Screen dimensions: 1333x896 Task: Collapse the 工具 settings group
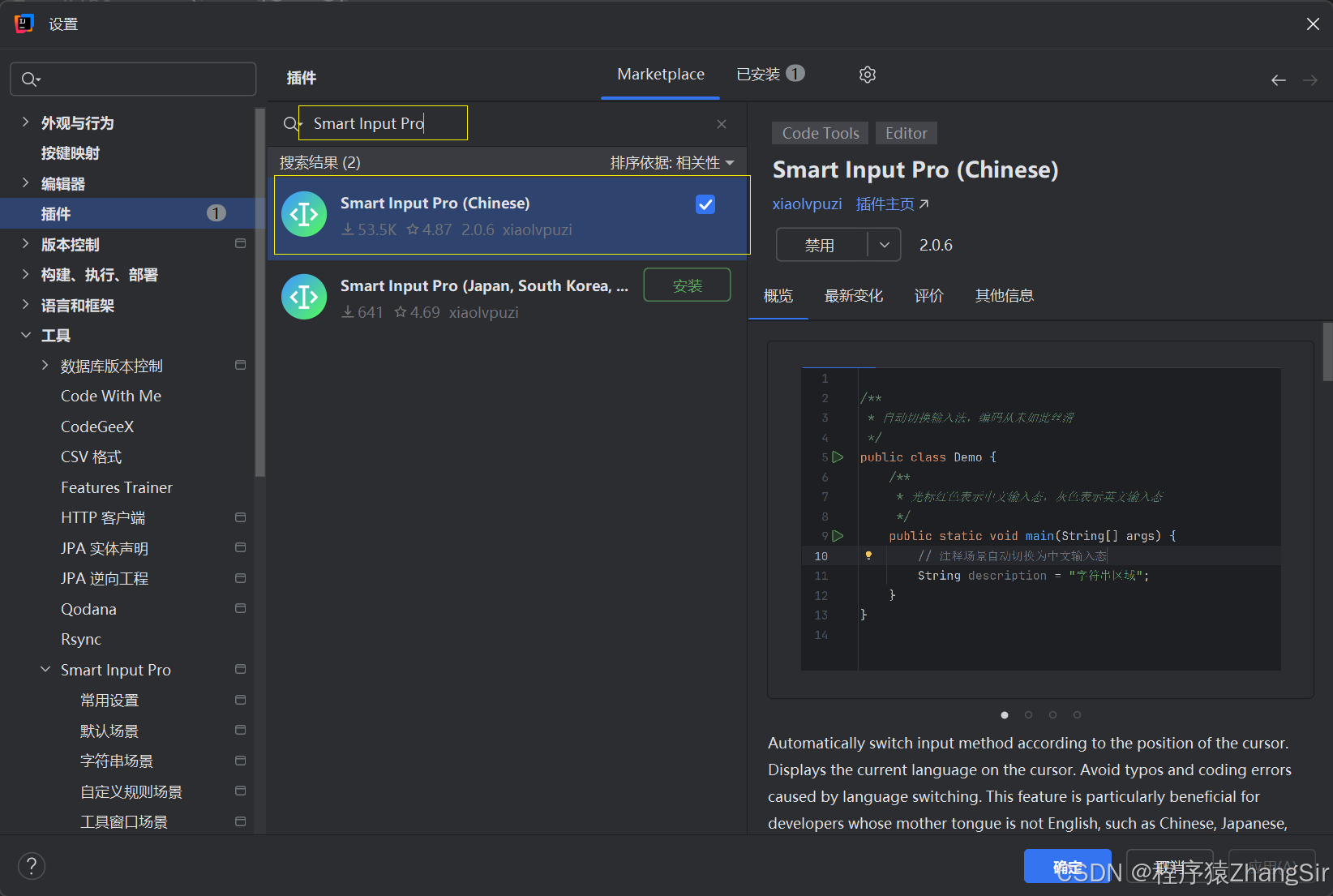click(25, 335)
